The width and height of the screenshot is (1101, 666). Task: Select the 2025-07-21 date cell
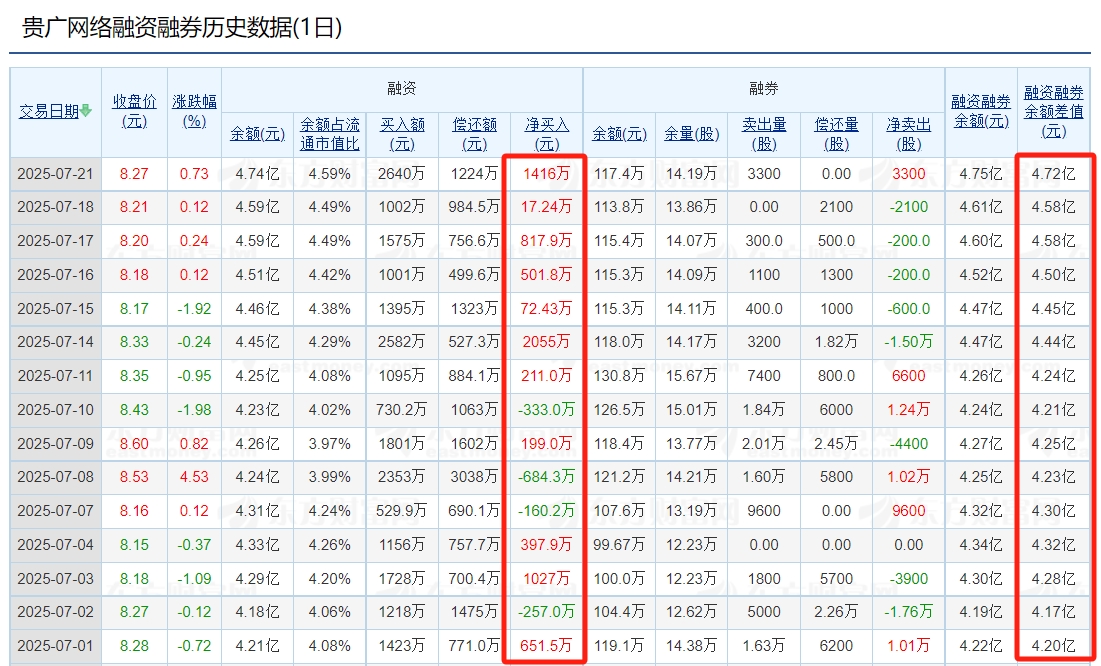pos(55,174)
